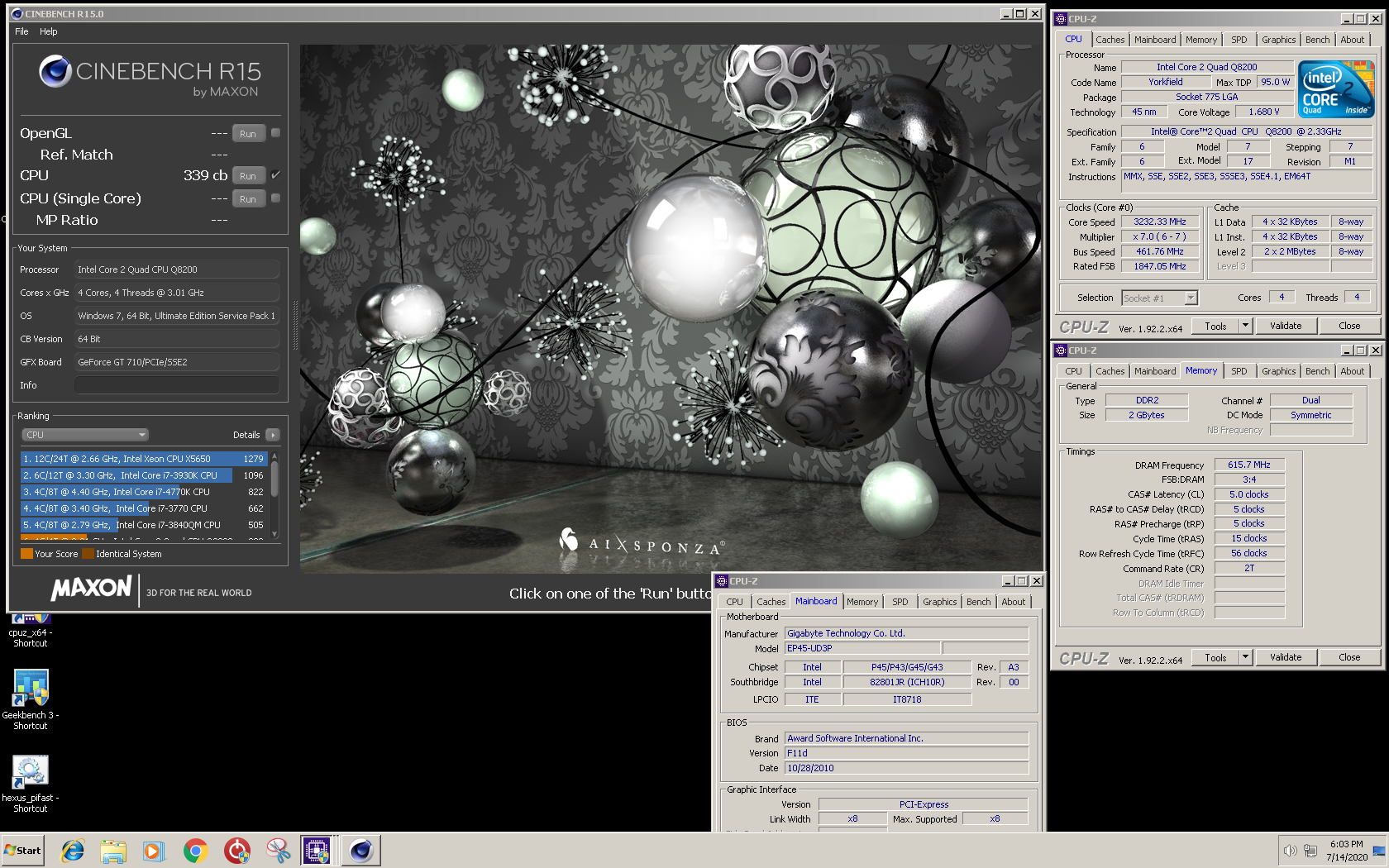
Task: Click the Mainboard CPU-Z window title icon
Action: (x=722, y=581)
